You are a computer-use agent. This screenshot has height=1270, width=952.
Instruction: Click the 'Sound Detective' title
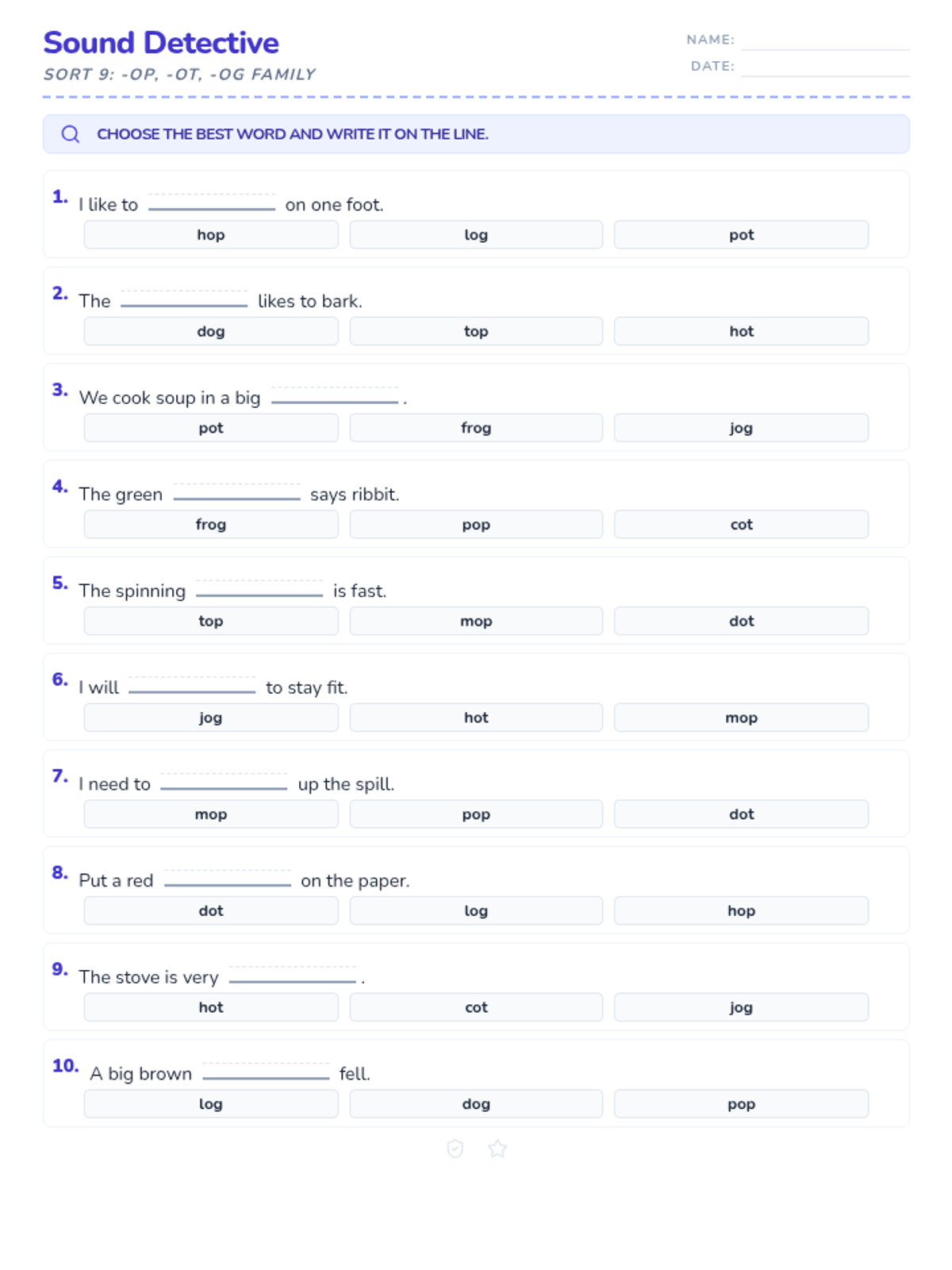pyautogui.click(x=161, y=43)
